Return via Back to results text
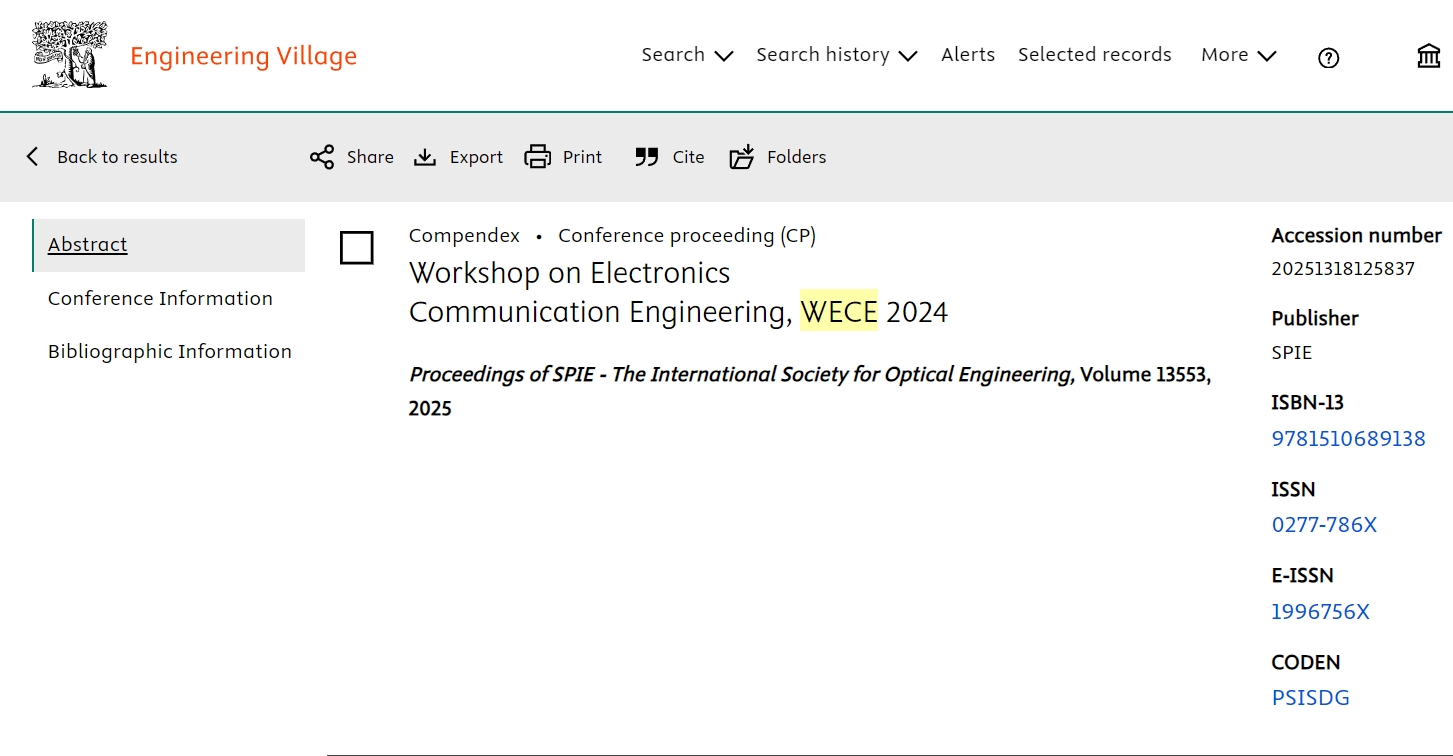 pos(117,157)
